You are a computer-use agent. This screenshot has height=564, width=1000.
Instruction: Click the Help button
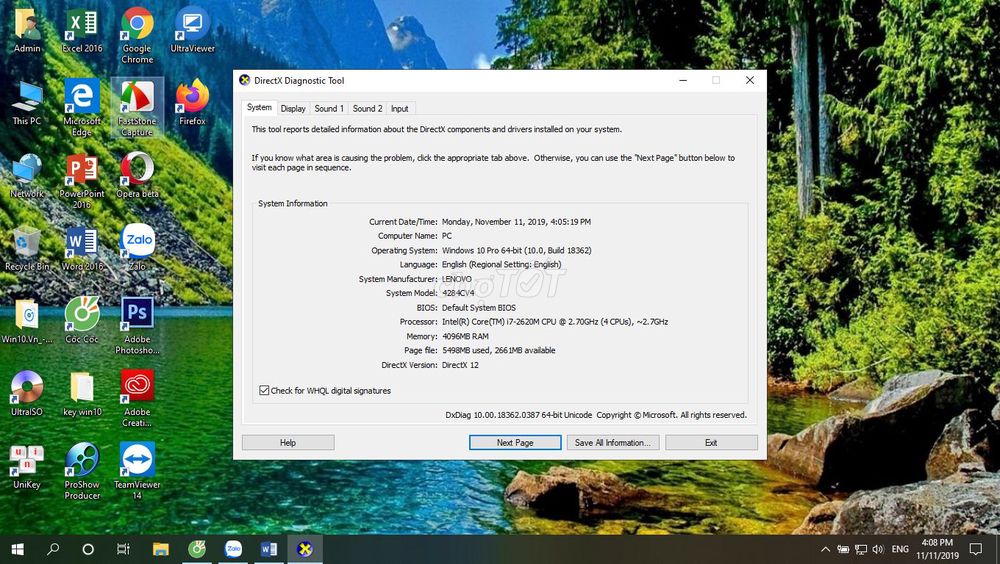tap(288, 442)
